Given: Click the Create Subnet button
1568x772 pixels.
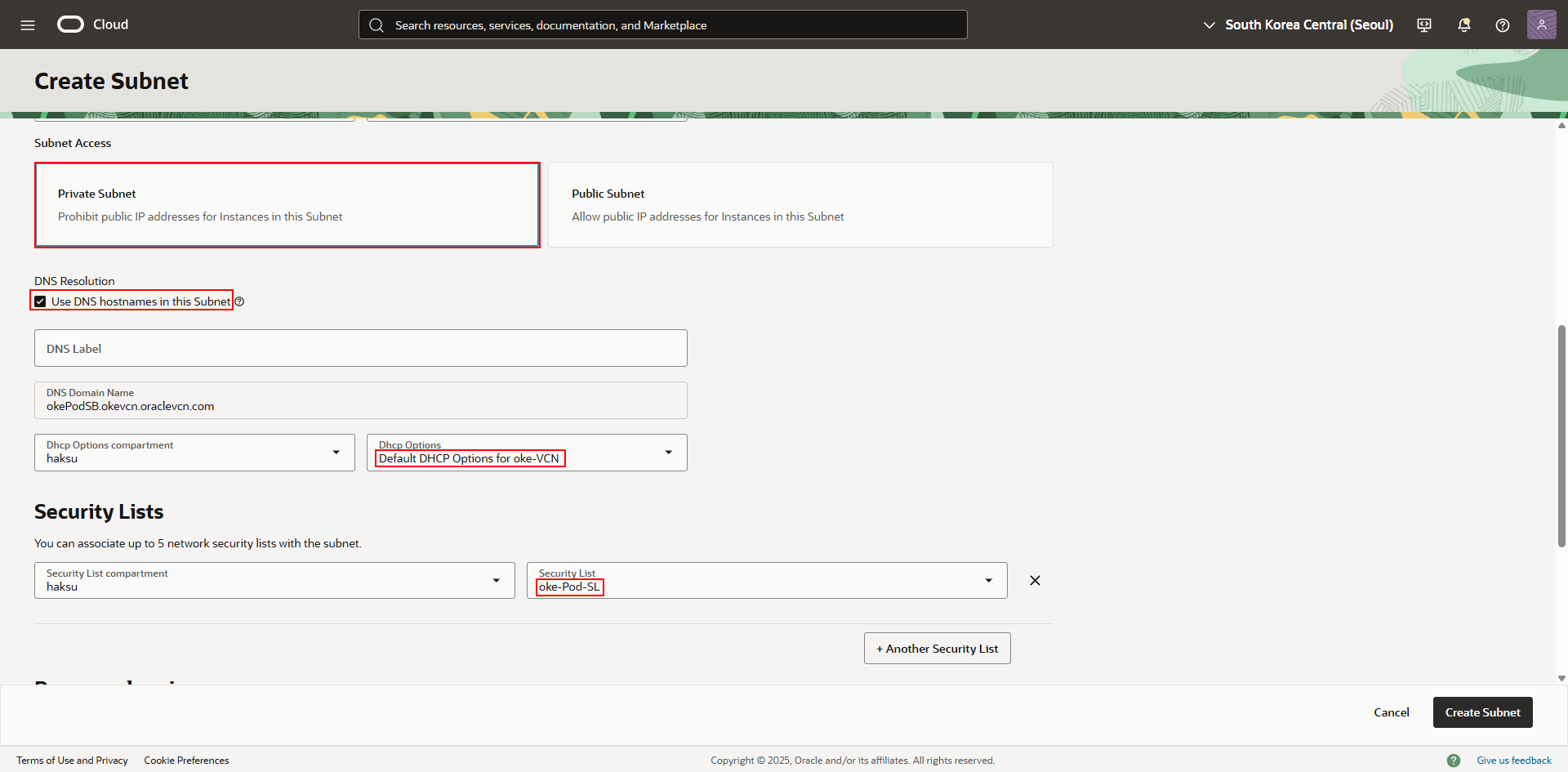Looking at the screenshot, I should pyautogui.click(x=1482, y=712).
